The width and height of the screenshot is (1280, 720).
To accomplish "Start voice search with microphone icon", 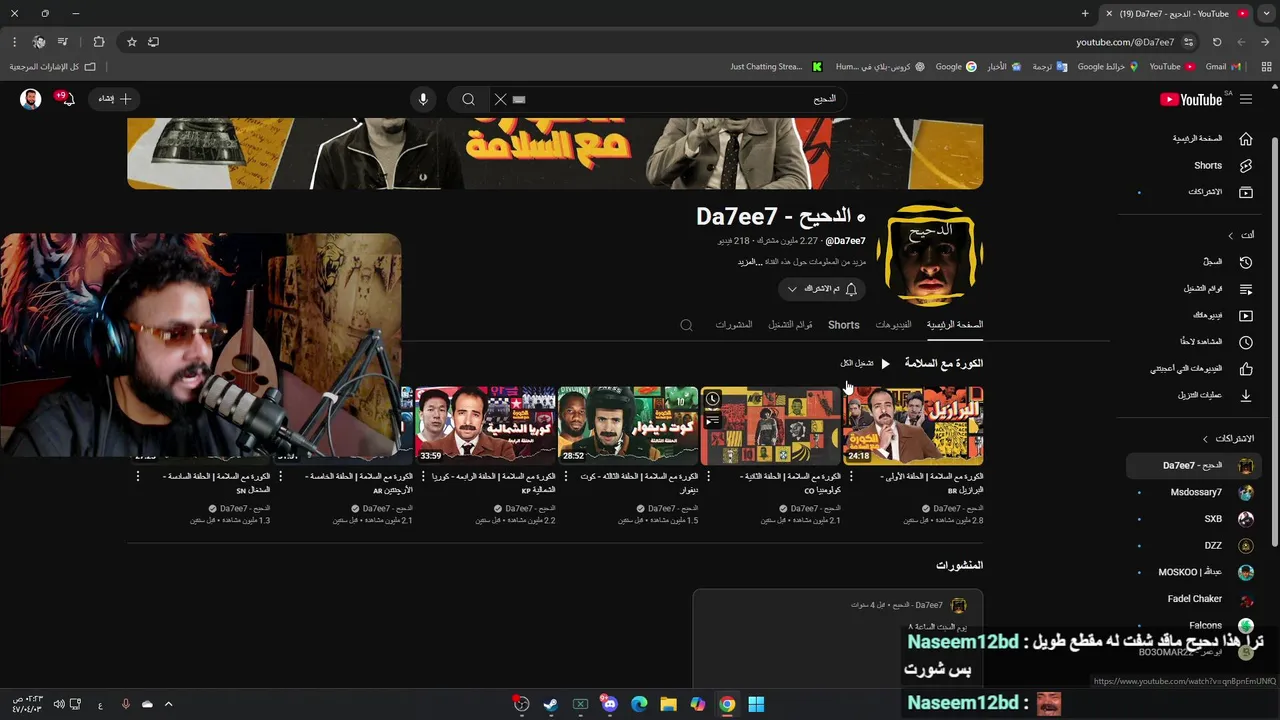I will click(x=423, y=99).
